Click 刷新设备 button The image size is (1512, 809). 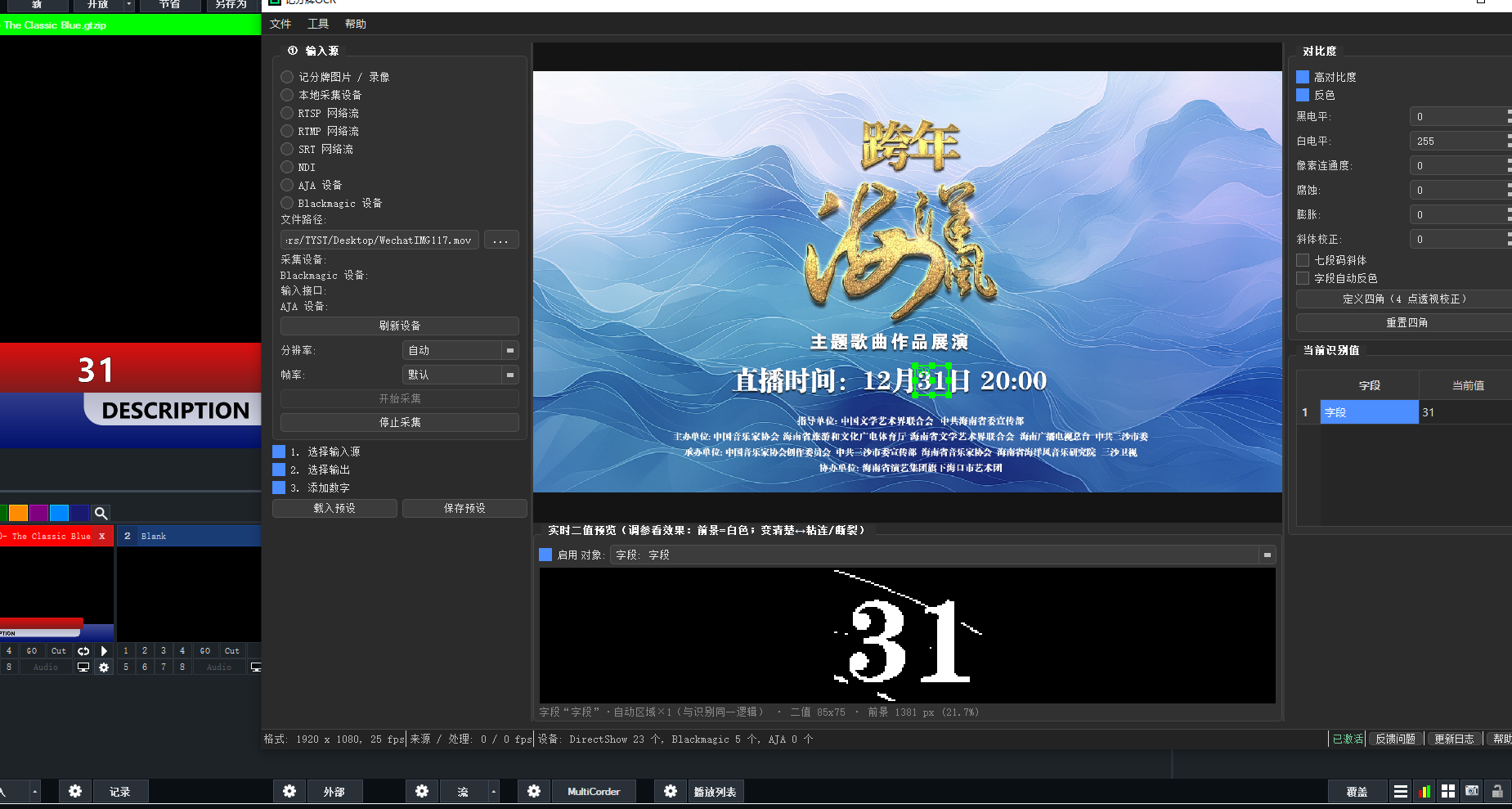[x=400, y=326]
